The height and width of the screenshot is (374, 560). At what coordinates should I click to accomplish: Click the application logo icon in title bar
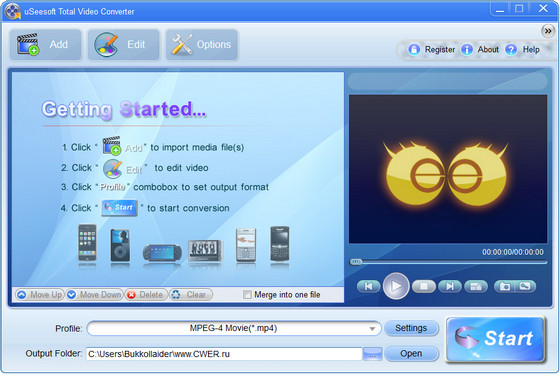click(12, 11)
